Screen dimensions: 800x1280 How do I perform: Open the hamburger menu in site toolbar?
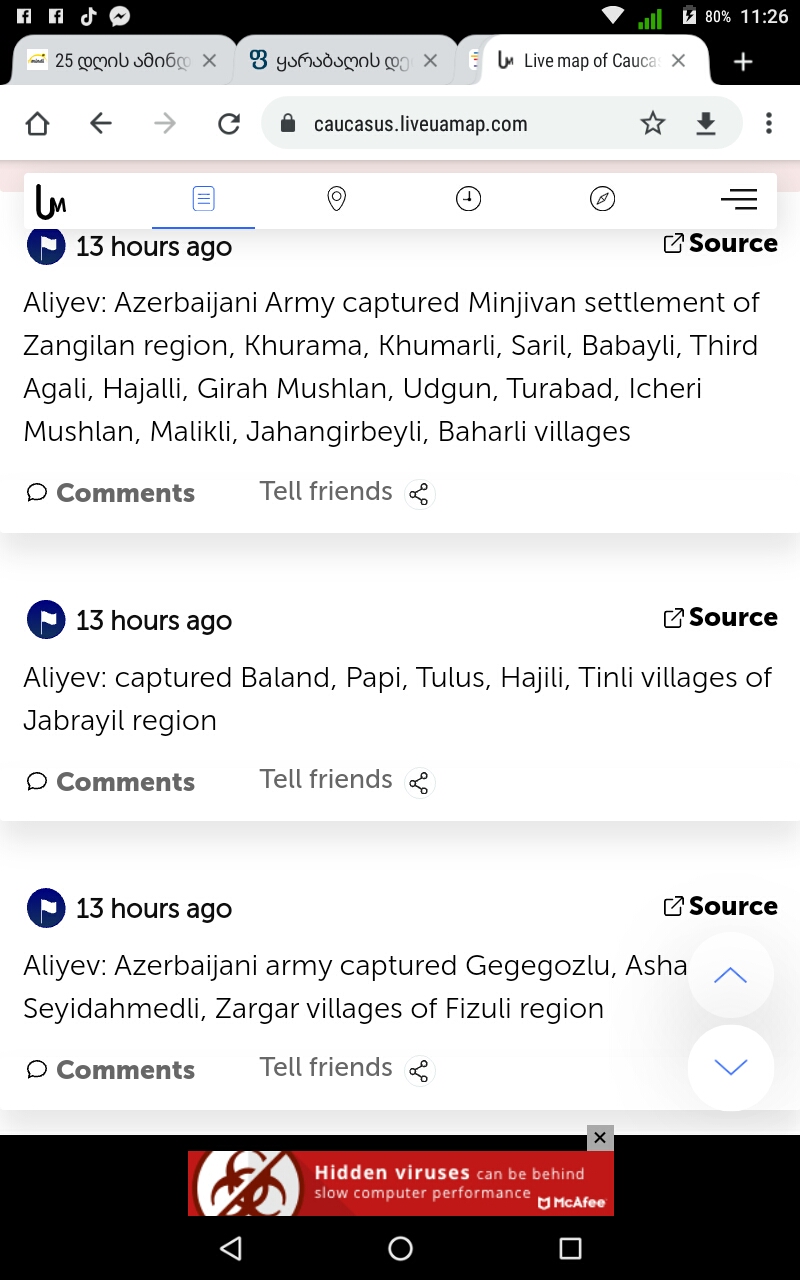click(738, 199)
